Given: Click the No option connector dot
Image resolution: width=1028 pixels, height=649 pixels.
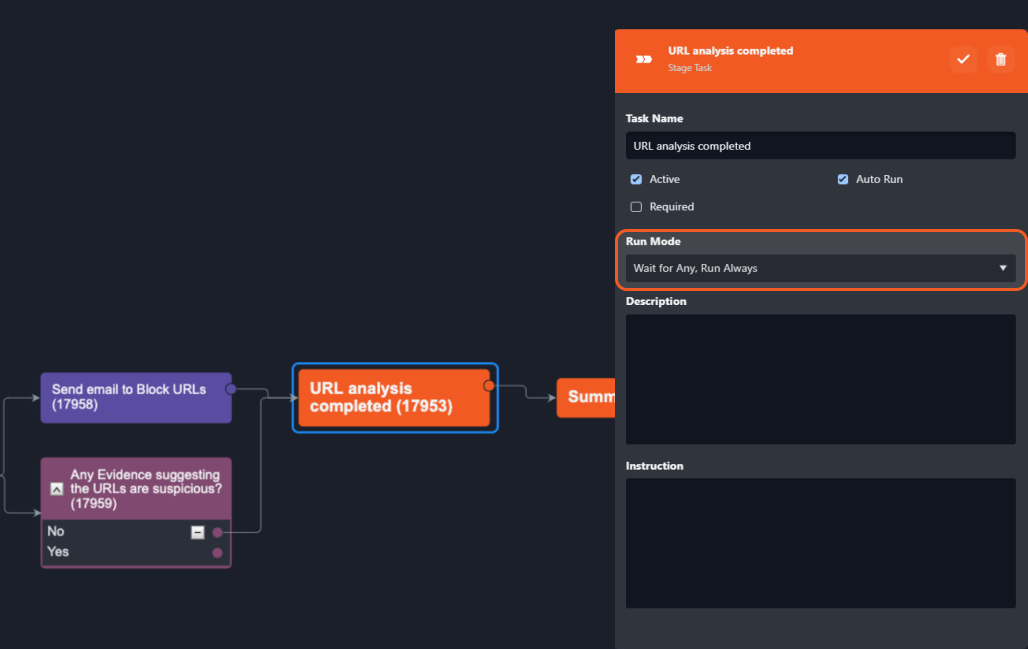Looking at the screenshot, I should [x=217, y=532].
